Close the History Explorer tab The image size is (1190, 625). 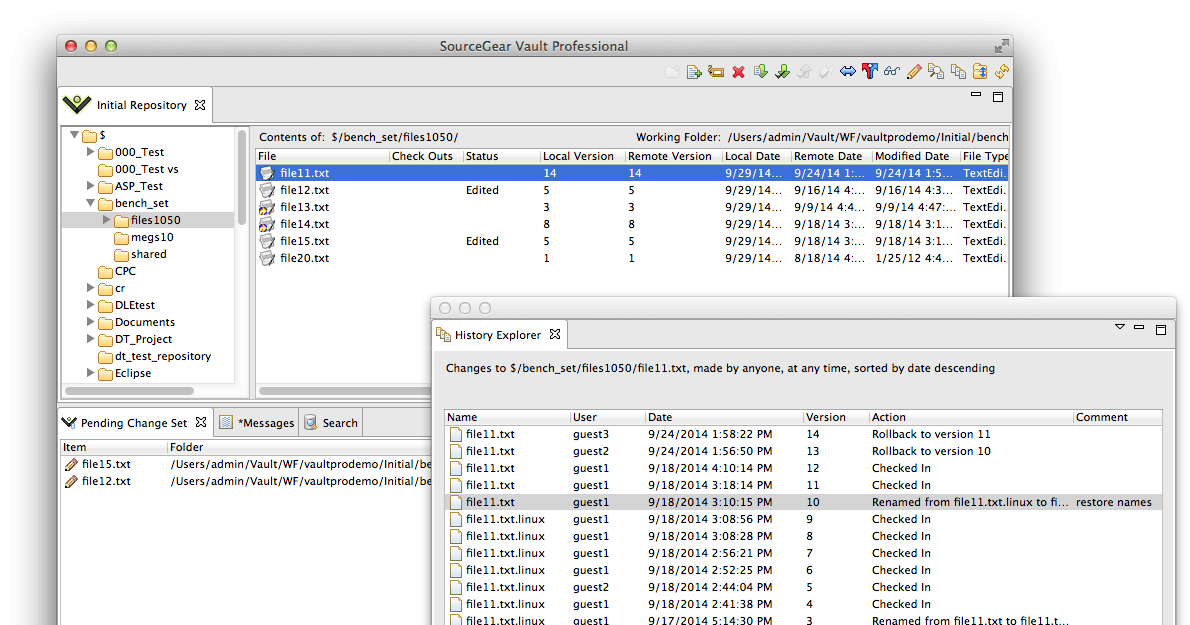[555, 334]
